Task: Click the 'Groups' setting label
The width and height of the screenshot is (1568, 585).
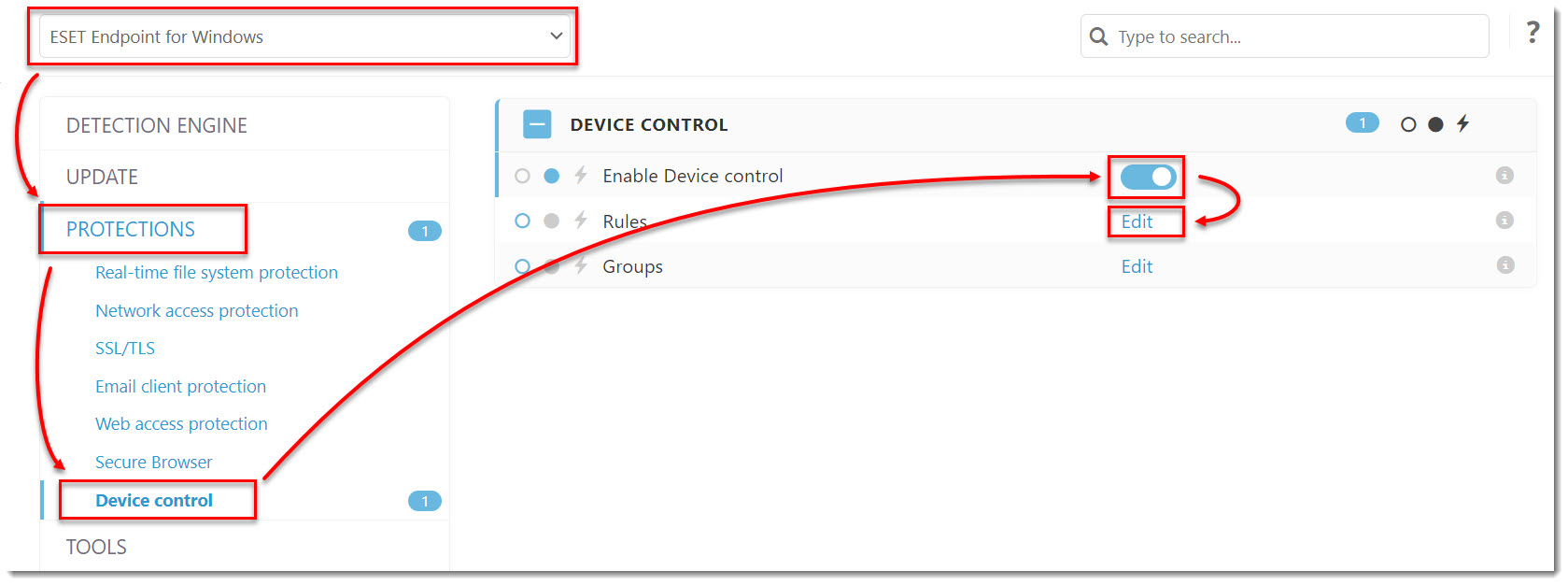Action: point(632,266)
